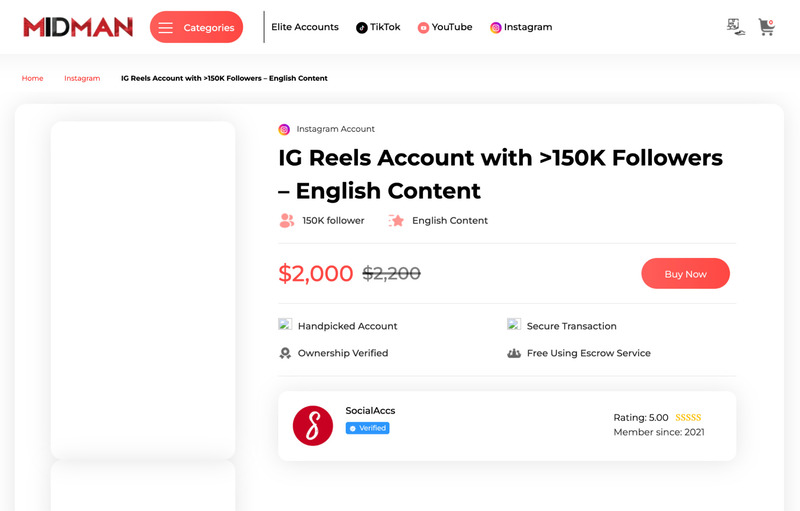Click the Free Using Escrow Service icon
Viewport: 800px width, 511px height.
(x=514, y=353)
